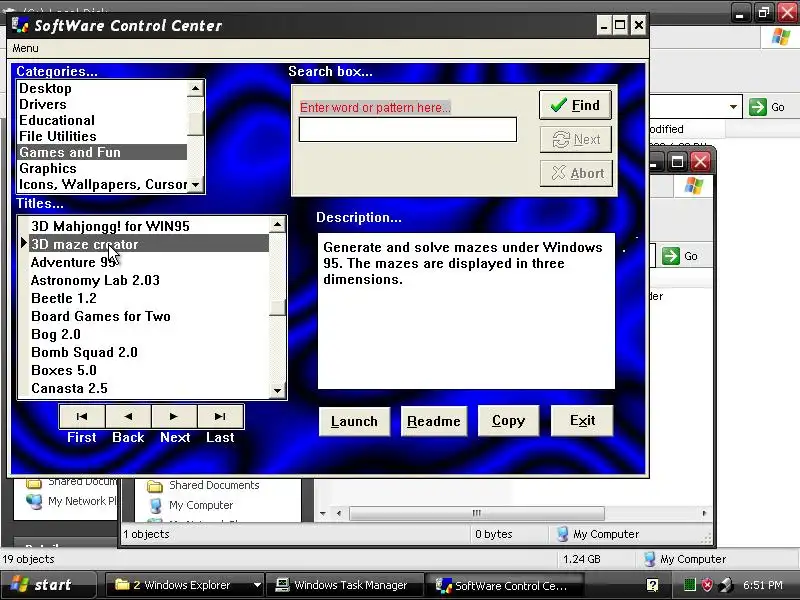
Task: Click the clock showing 6:51 PM
Action: (x=763, y=585)
